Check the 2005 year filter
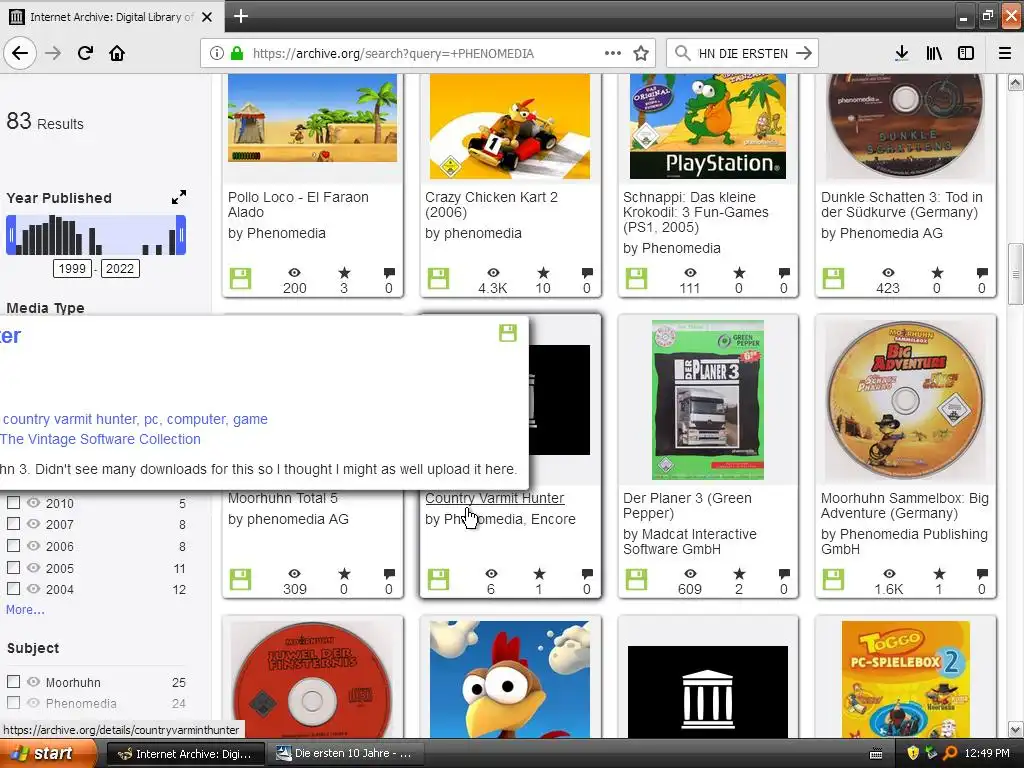1024x768 pixels. 13,568
